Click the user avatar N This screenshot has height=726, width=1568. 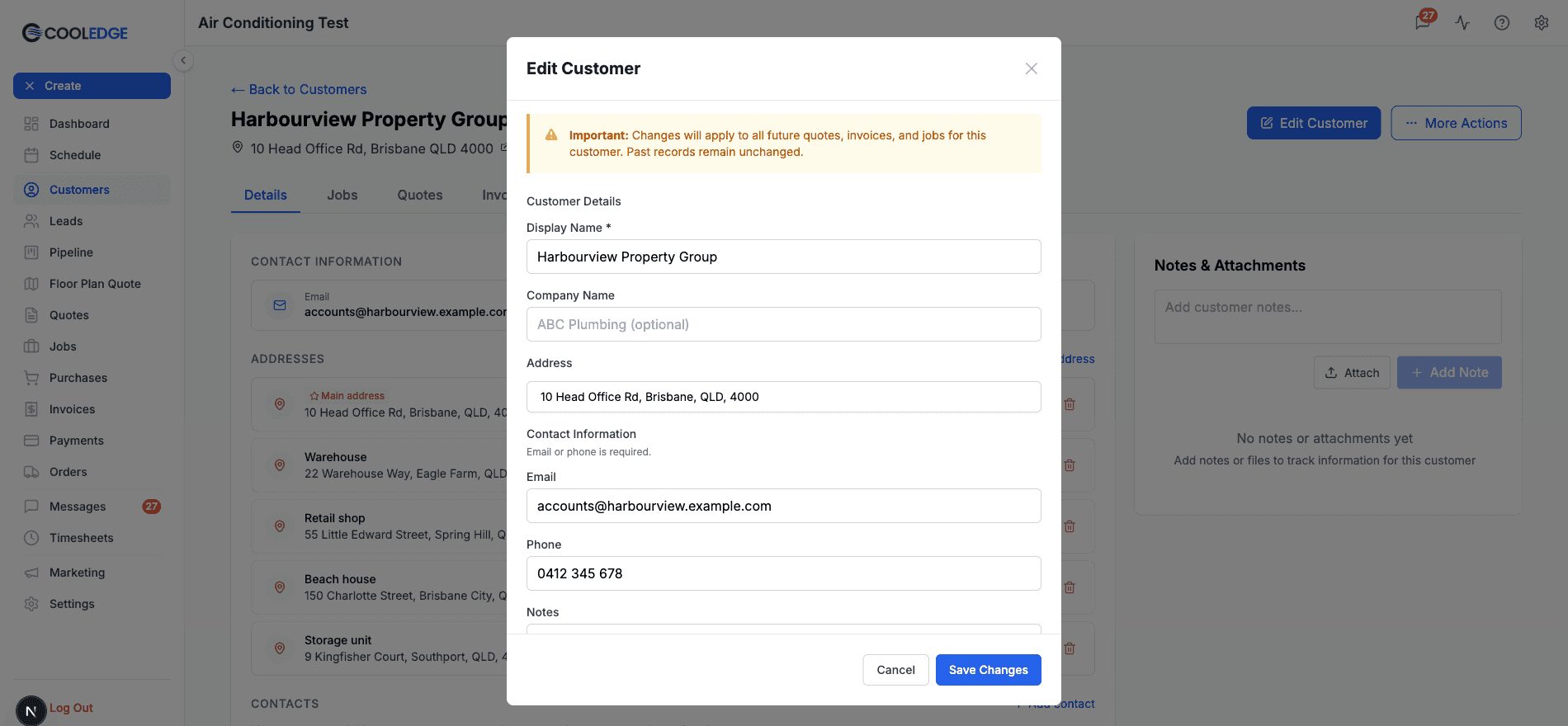[31, 710]
